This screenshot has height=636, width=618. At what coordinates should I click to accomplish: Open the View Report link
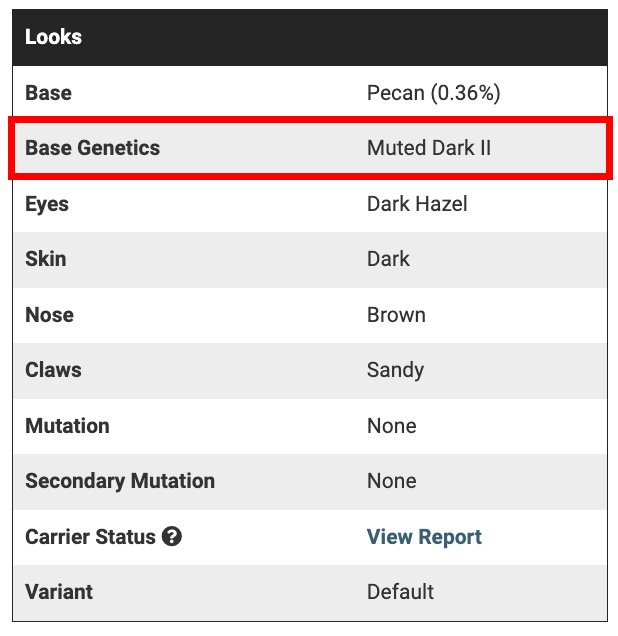coord(424,537)
